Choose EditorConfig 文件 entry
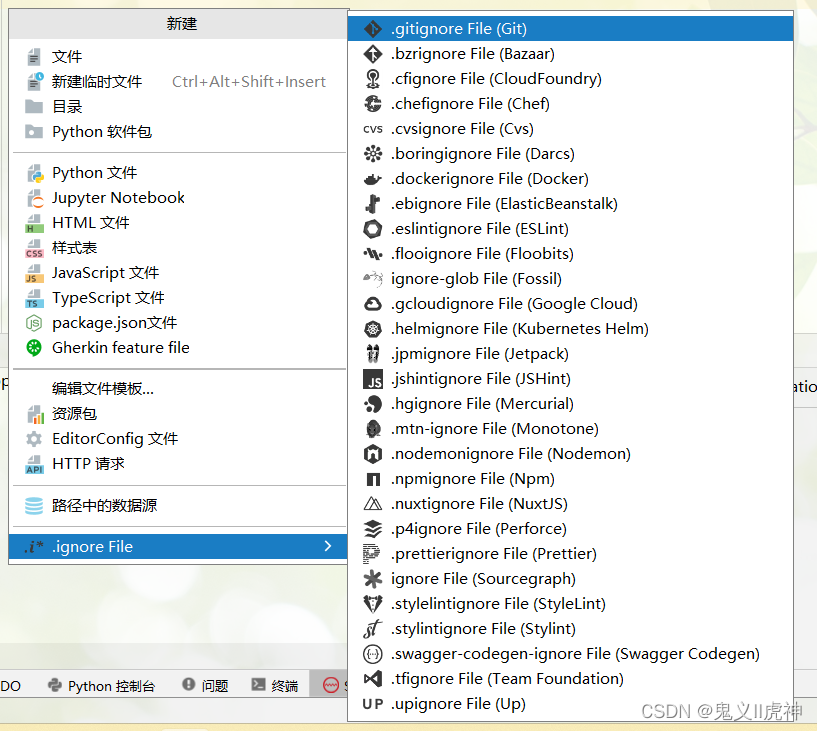The image size is (817, 731). [x=178, y=439]
